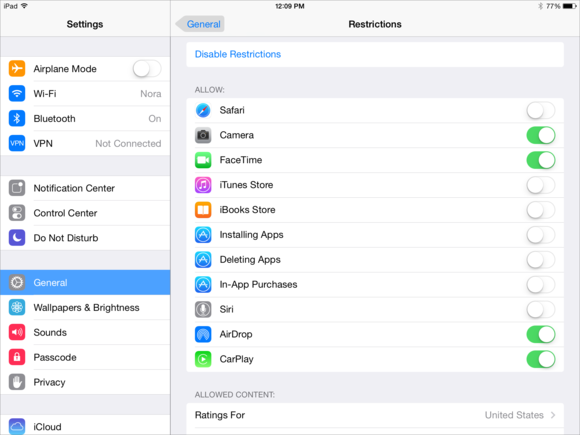Viewport: 580px width, 435px height.
Task: Tap the Installing Apps store icon
Action: pyautogui.click(x=203, y=235)
